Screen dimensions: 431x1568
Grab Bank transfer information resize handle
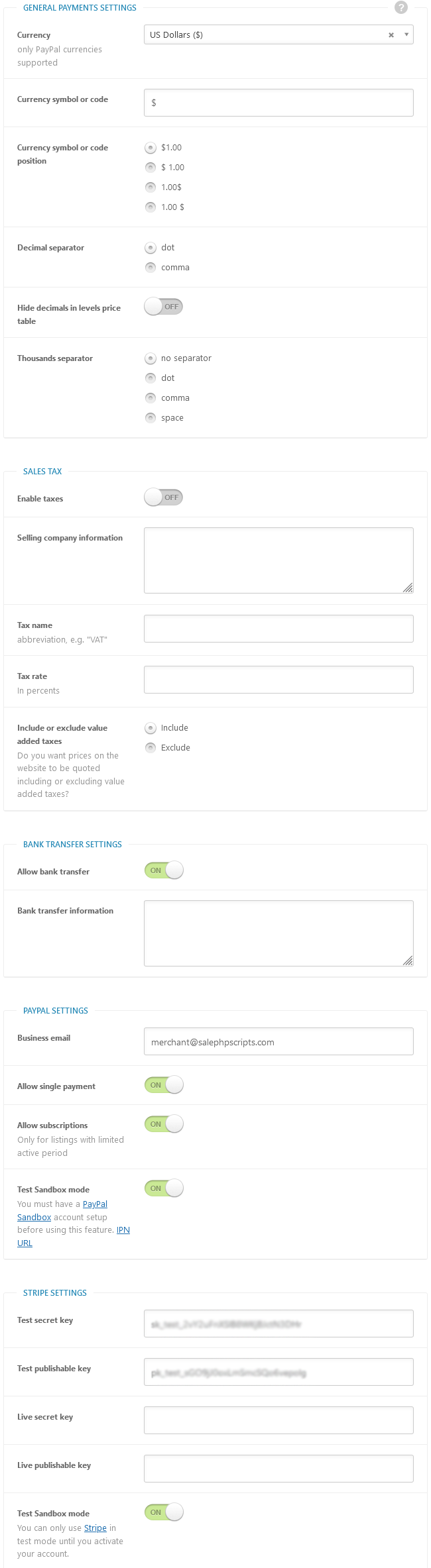coord(408,961)
